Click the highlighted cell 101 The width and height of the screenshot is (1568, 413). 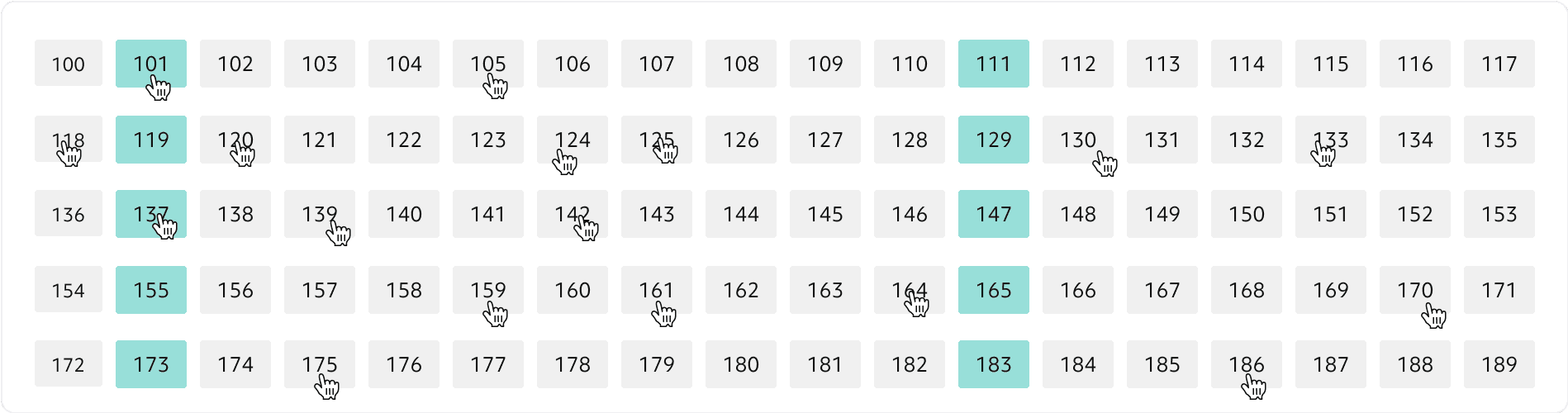150,64
